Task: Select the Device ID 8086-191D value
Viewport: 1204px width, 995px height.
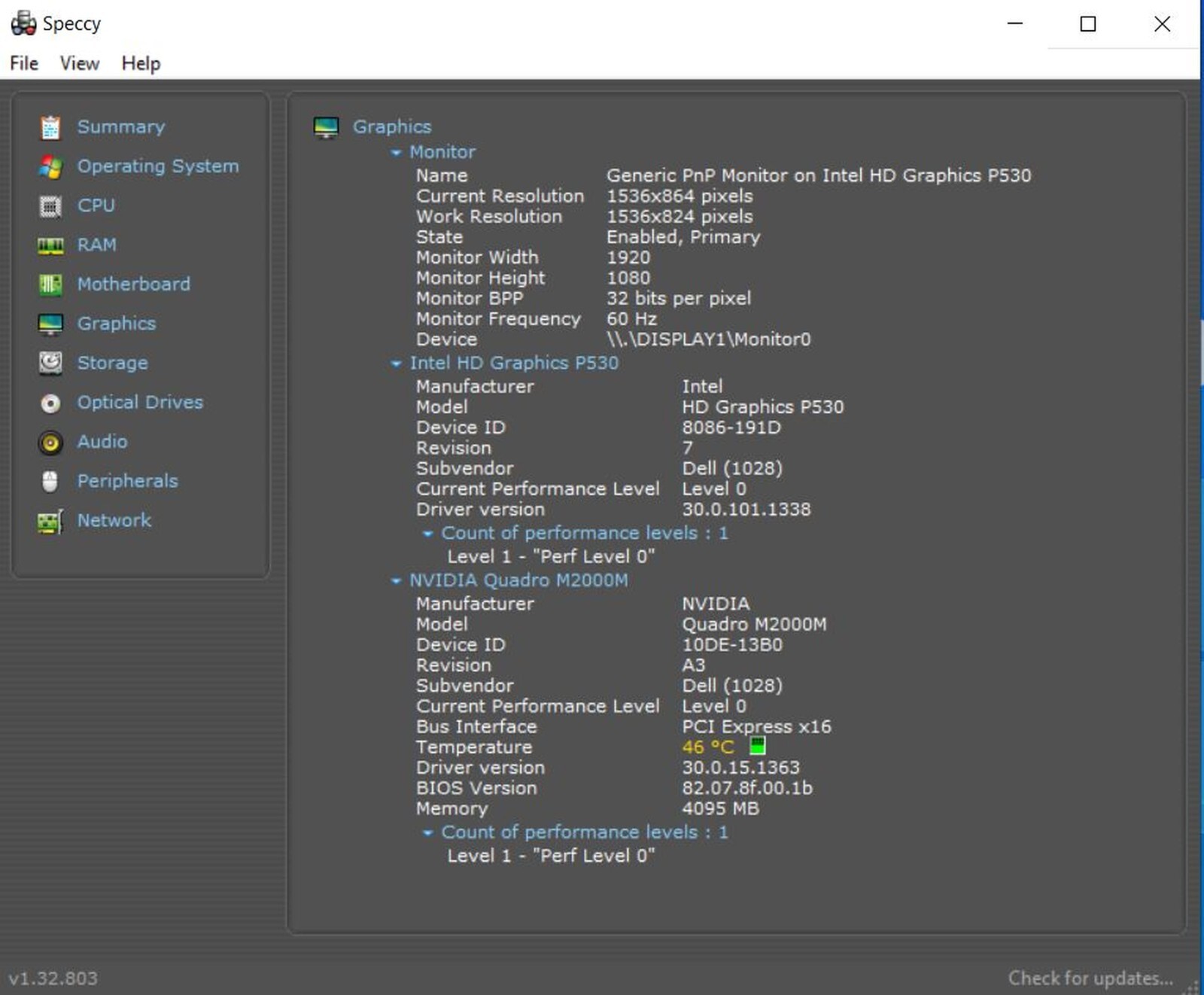Action: pos(731,428)
